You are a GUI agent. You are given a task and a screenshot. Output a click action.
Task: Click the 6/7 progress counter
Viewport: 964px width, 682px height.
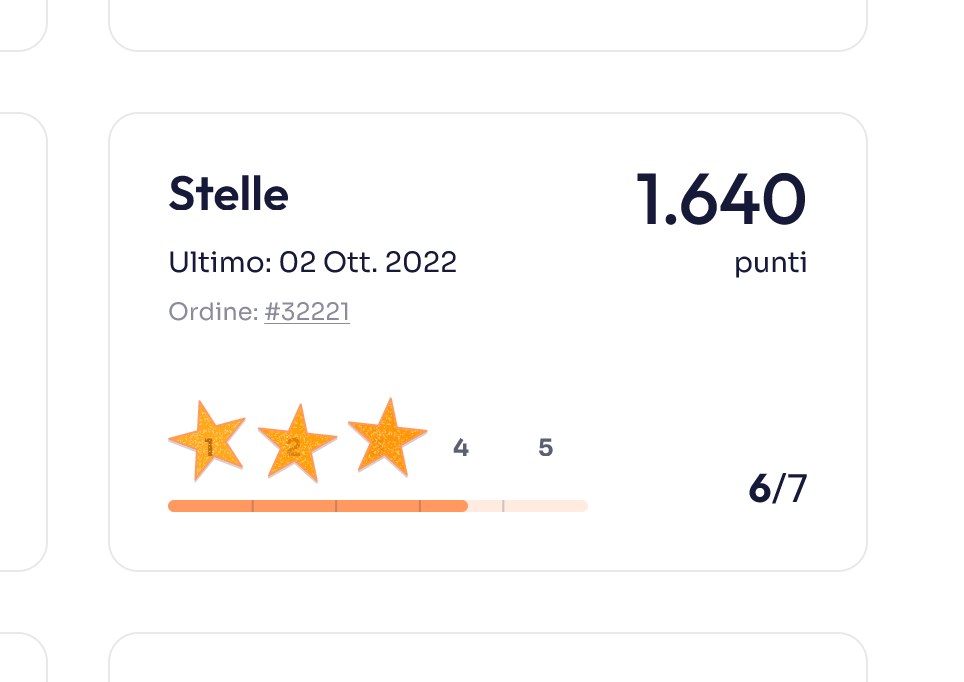777,489
